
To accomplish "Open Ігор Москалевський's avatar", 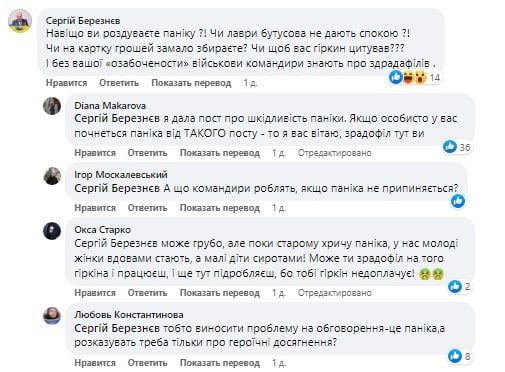I will pyautogui.click(x=52, y=176).
